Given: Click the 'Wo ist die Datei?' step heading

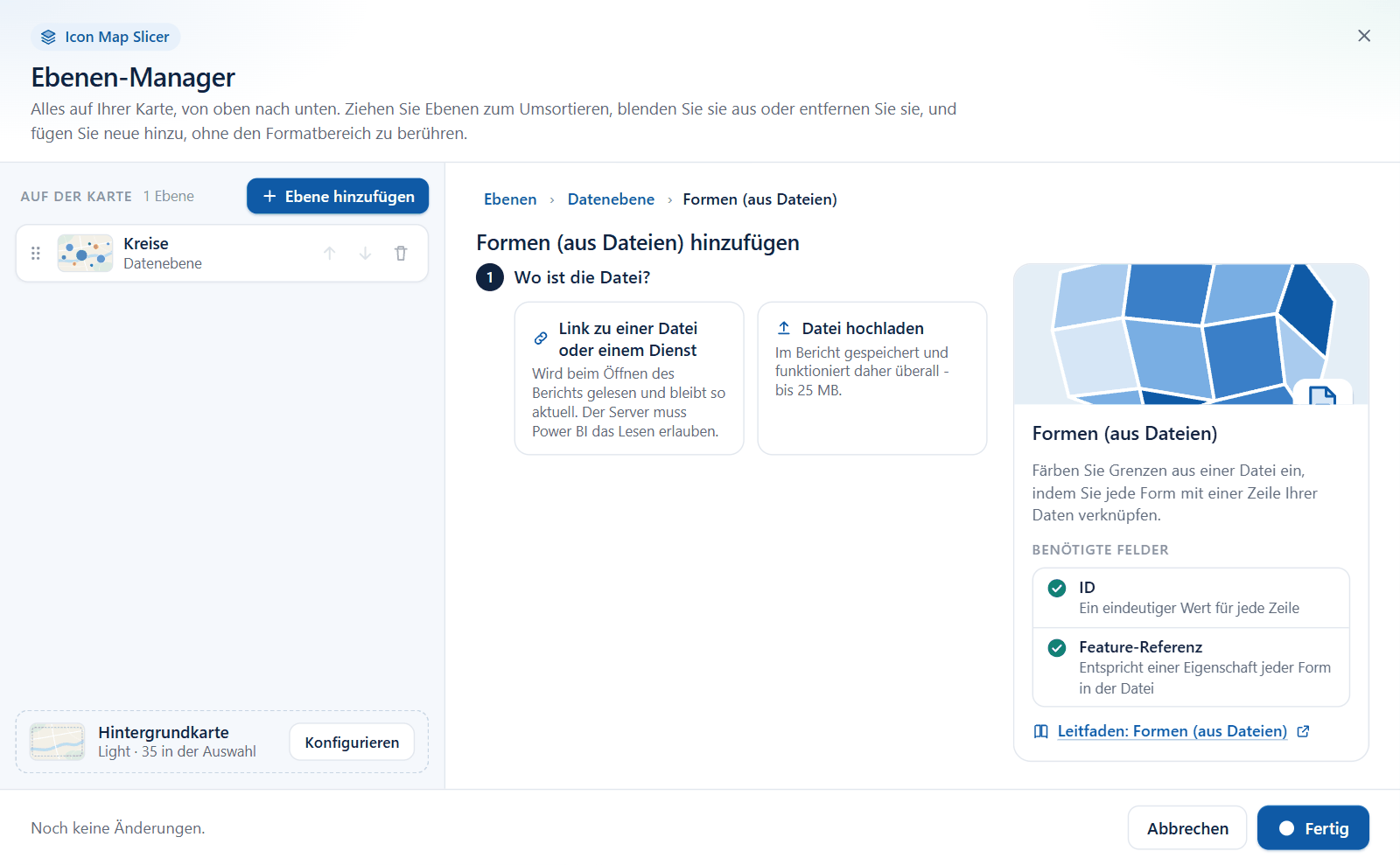Looking at the screenshot, I should pos(582,277).
